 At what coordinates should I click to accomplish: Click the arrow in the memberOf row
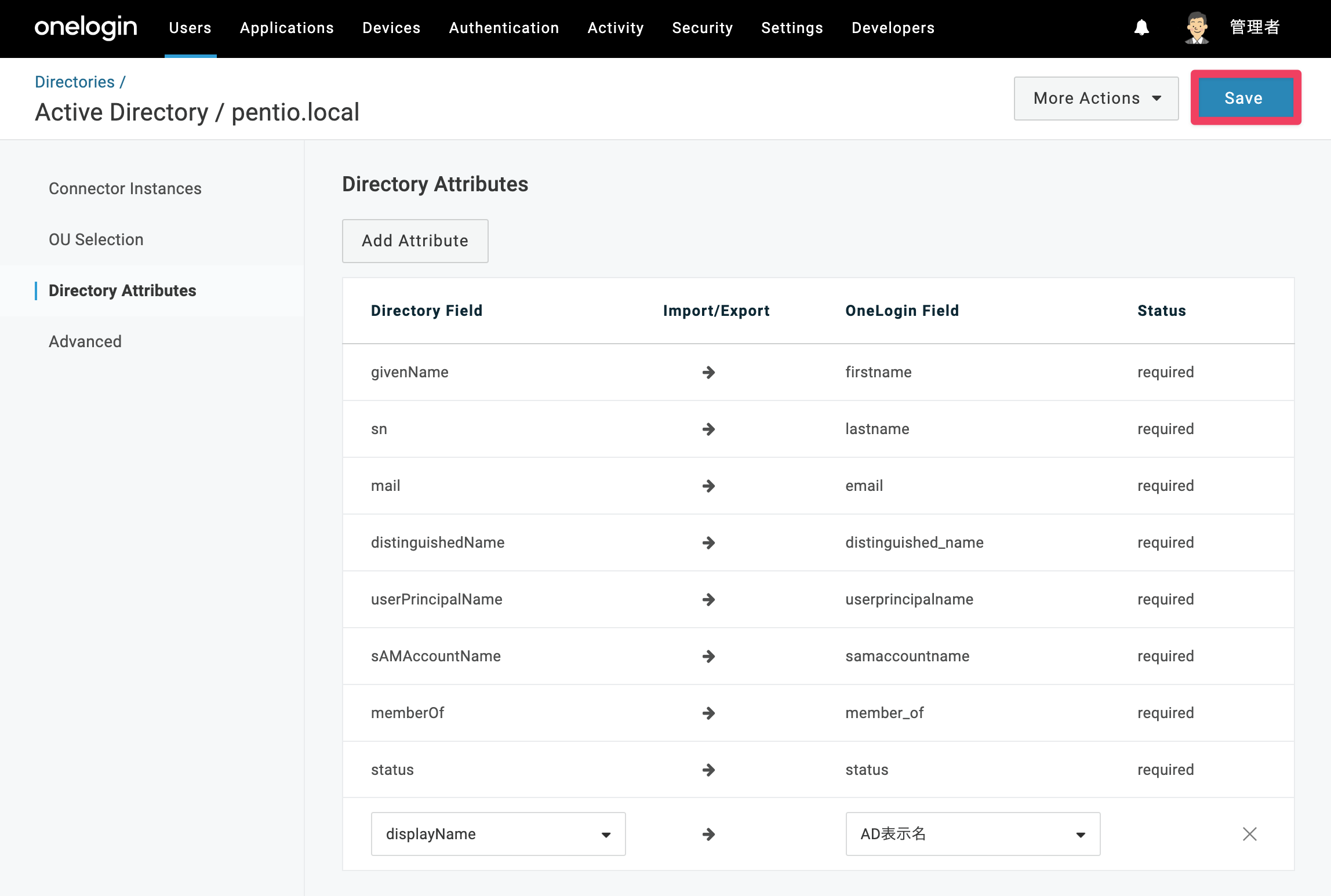pyautogui.click(x=708, y=713)
